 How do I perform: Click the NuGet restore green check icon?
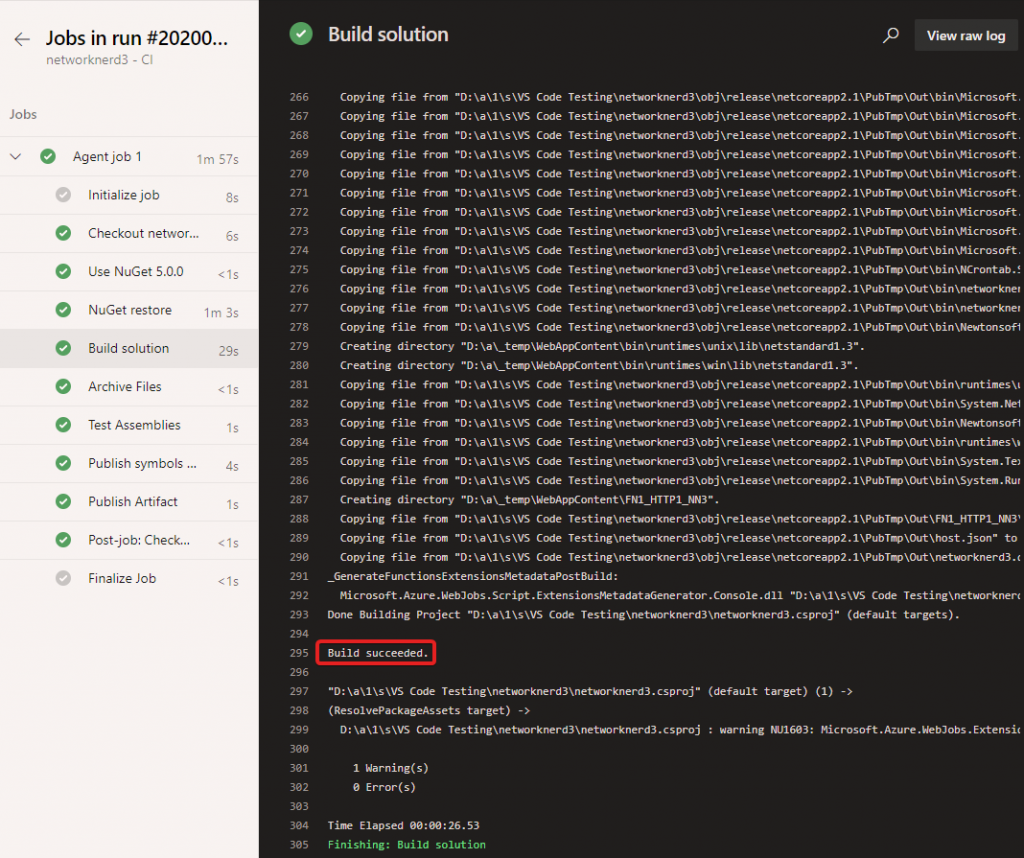(63, 310)
